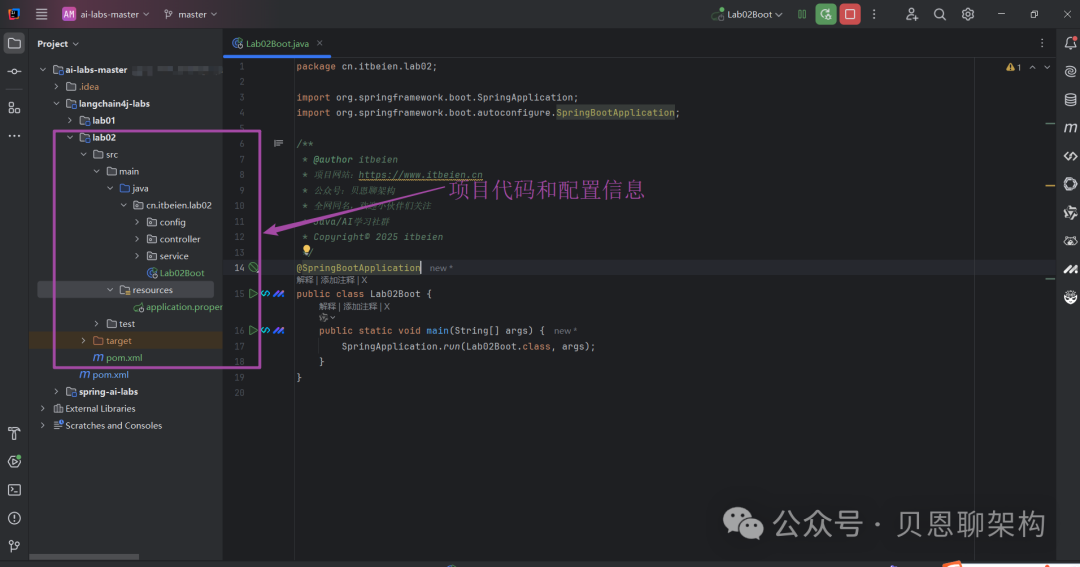Screen dimensions: 1080x567
Task: Switch to Lab02Boot.java editor tab
Action: pos(277,43)
